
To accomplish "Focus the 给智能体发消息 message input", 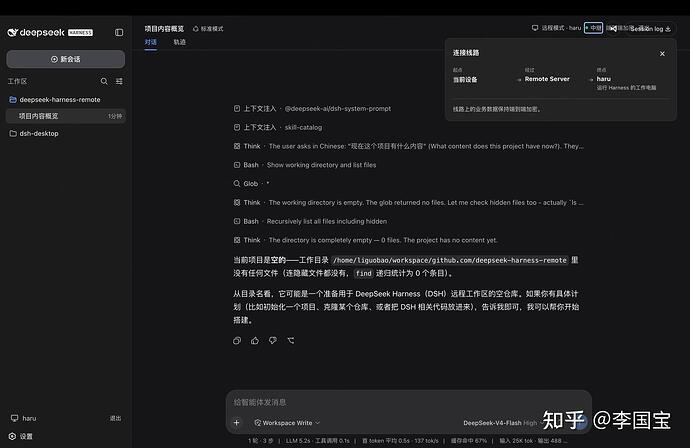I will pyautogui.click(x=408, y=402).
